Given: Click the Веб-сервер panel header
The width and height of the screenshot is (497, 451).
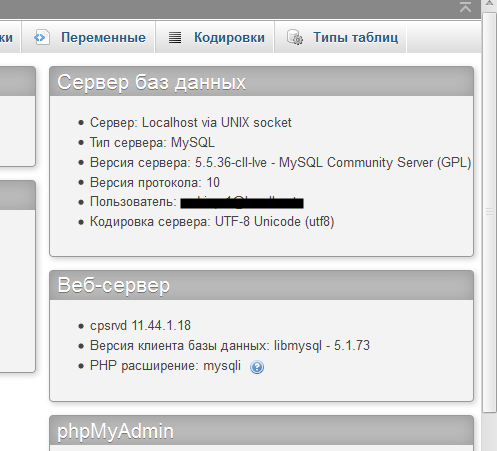Looking at the screenshot, I should tap(261, 285).
